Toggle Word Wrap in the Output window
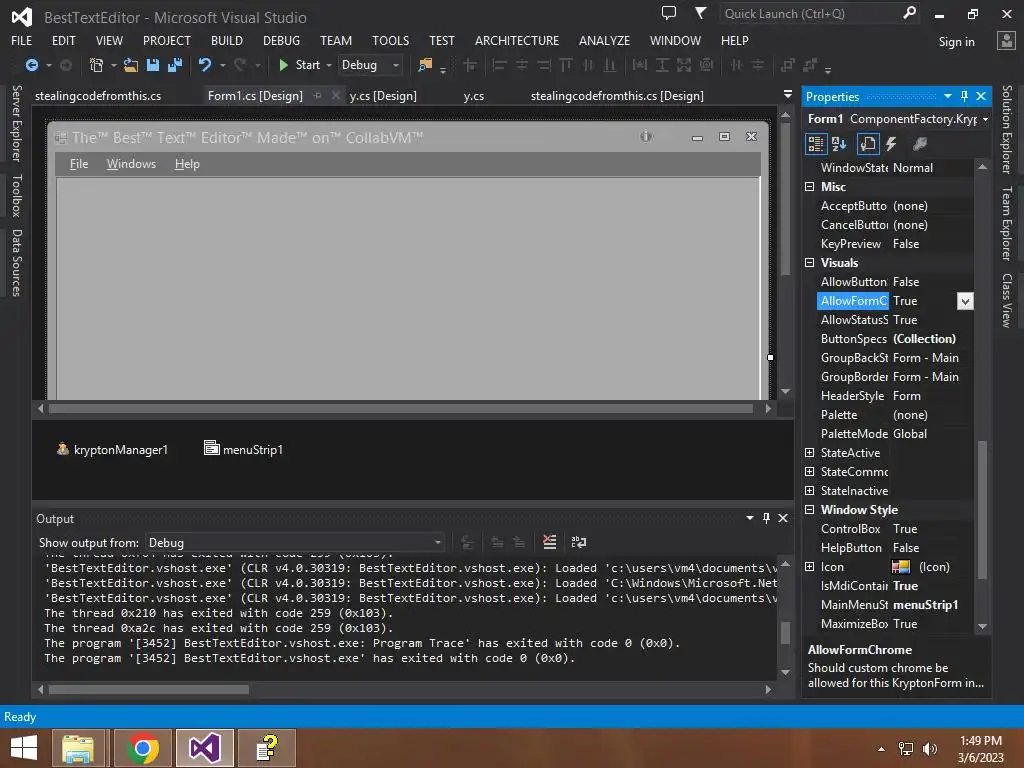Viewport: 1024px width, 768px height. tap(579, 542)
